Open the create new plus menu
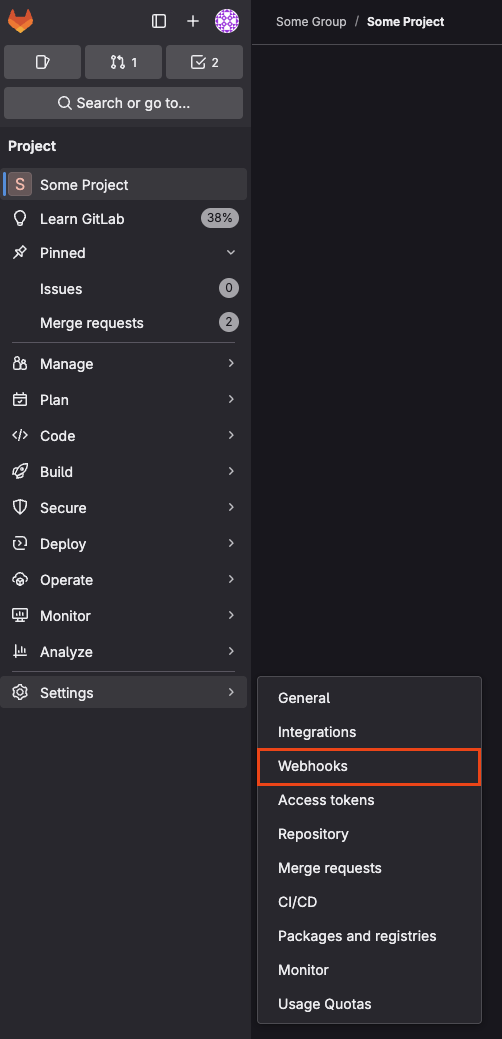502x1039 pixels. point(193,21)
